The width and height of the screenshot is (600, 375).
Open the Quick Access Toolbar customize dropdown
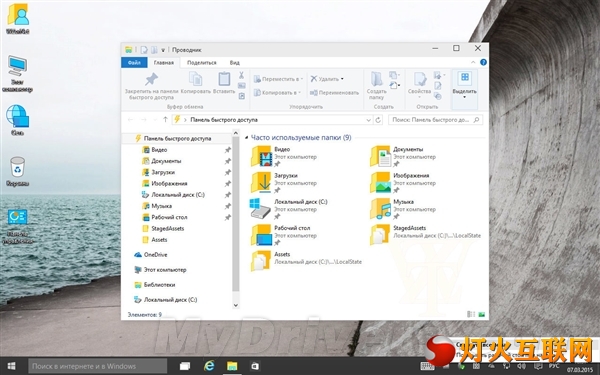tap(163, 50)
